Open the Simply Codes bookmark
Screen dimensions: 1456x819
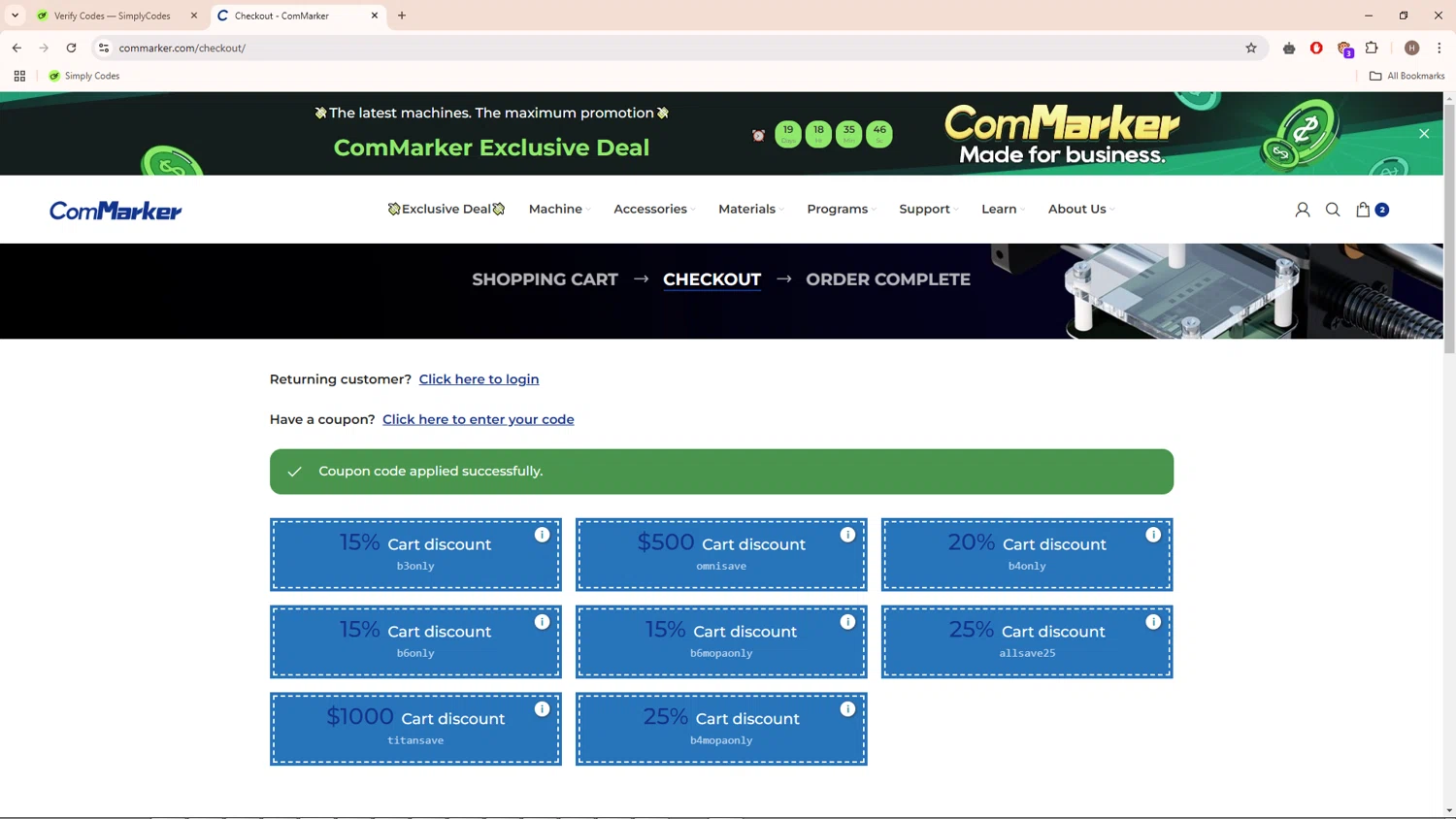coord(84,76)
